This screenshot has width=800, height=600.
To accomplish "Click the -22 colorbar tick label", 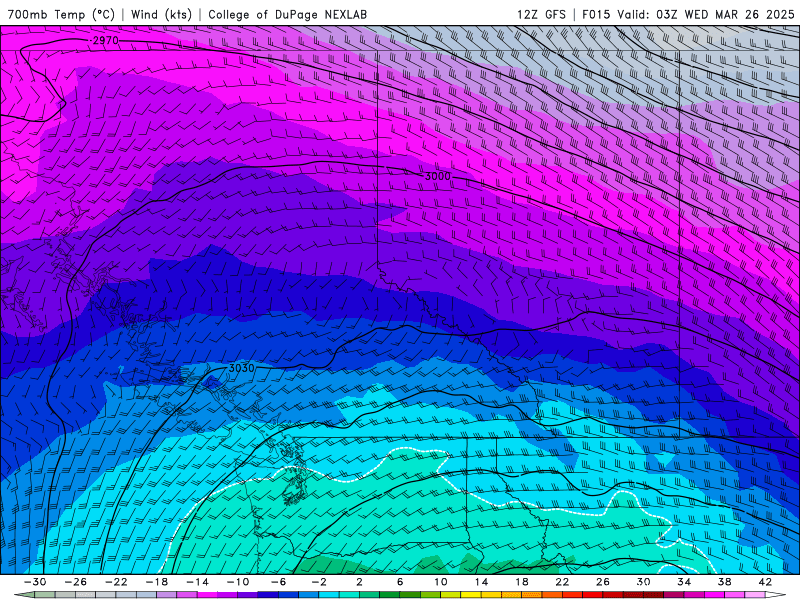I will pyautogui.click(x=116, y=582).
